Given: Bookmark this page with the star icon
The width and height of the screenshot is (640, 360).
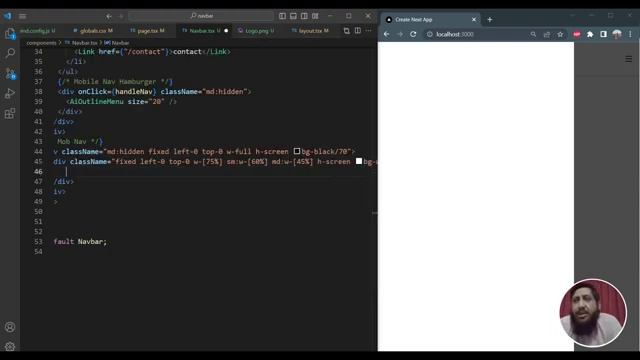Looking at the screenshot, I should click(x=560, y=34).
